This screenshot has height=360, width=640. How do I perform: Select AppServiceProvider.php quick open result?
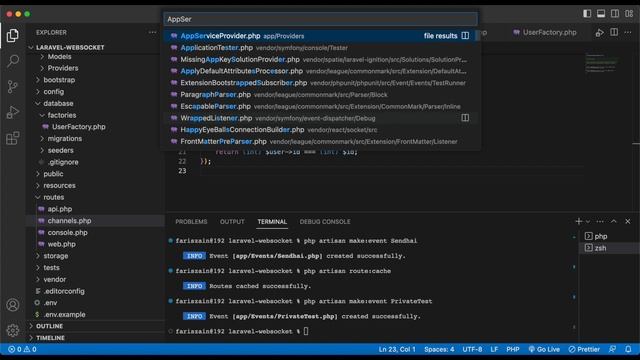click(320, 36)
